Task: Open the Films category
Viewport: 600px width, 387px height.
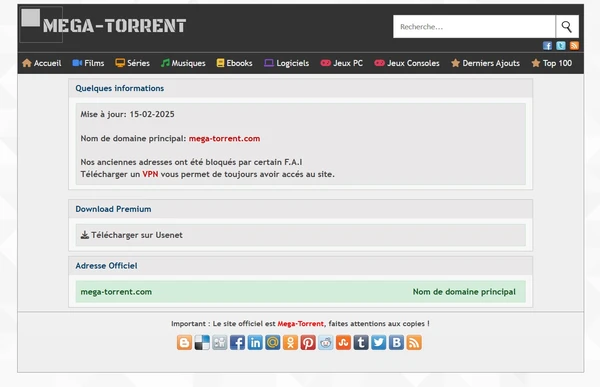Action: click(88, 63)
